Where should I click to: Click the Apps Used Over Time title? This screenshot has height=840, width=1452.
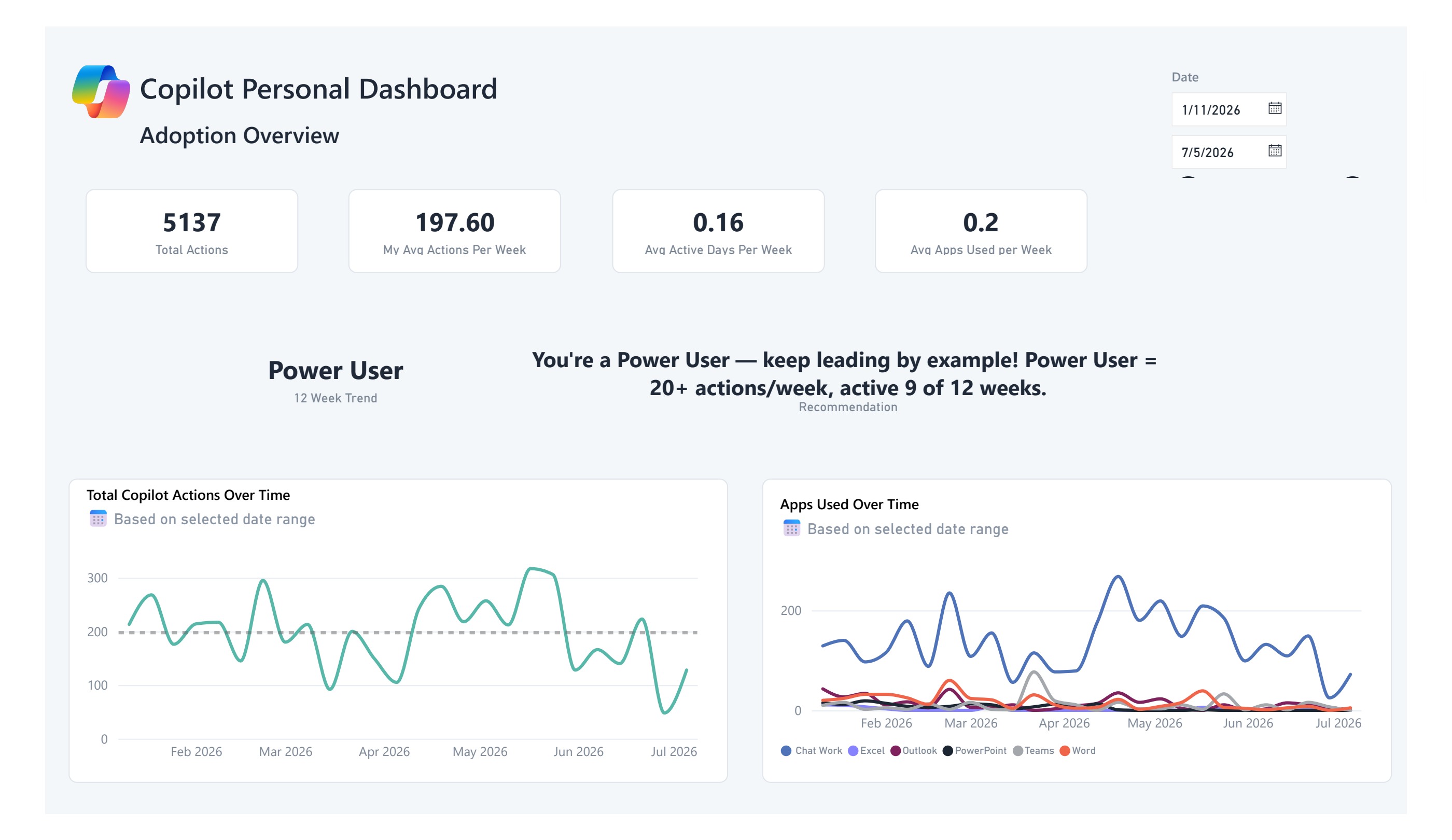point(849,503)
